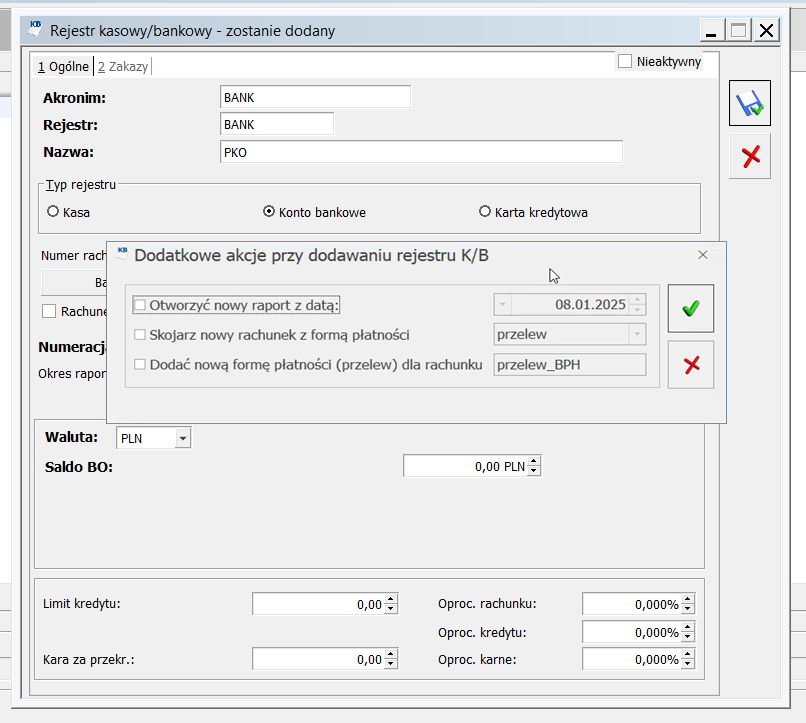Click the red X cancel icon in main window

coord(749,156)
